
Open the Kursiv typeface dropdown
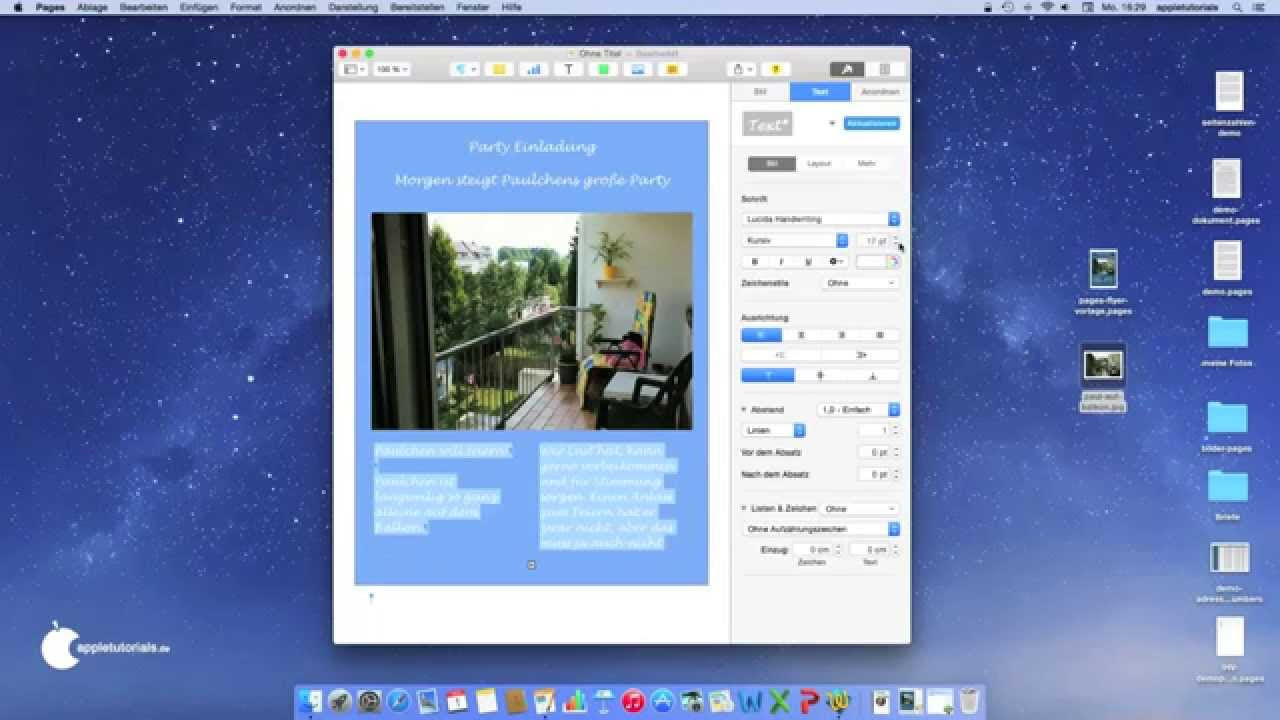tap(795, 241)
